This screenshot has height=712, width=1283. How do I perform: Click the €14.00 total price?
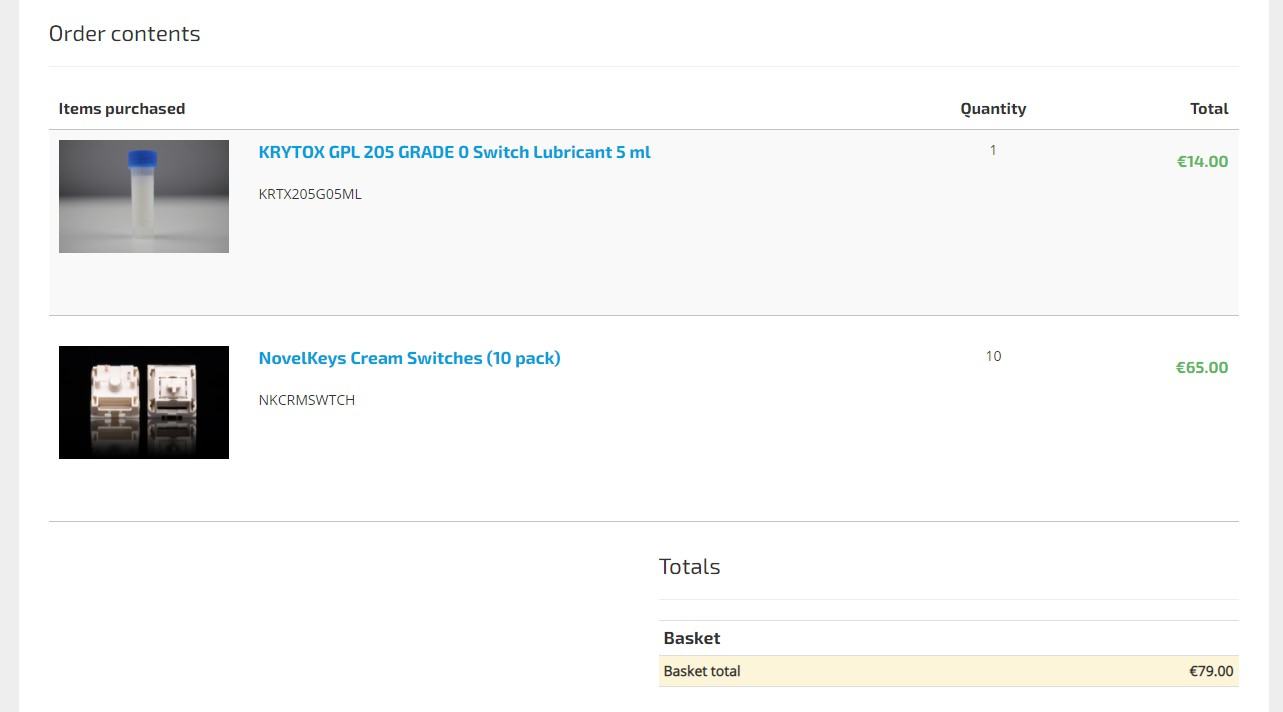point(1202,161)
